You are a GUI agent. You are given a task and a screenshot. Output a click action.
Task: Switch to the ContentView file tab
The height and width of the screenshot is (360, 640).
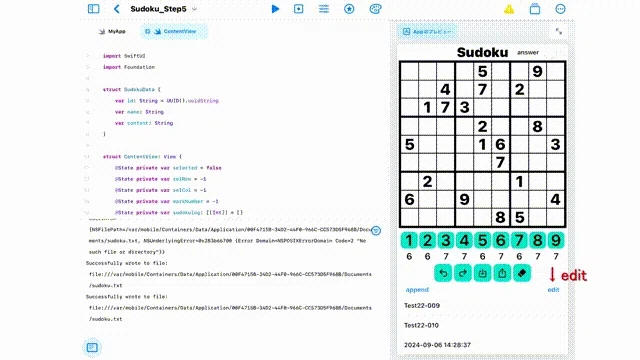point(174,31)
